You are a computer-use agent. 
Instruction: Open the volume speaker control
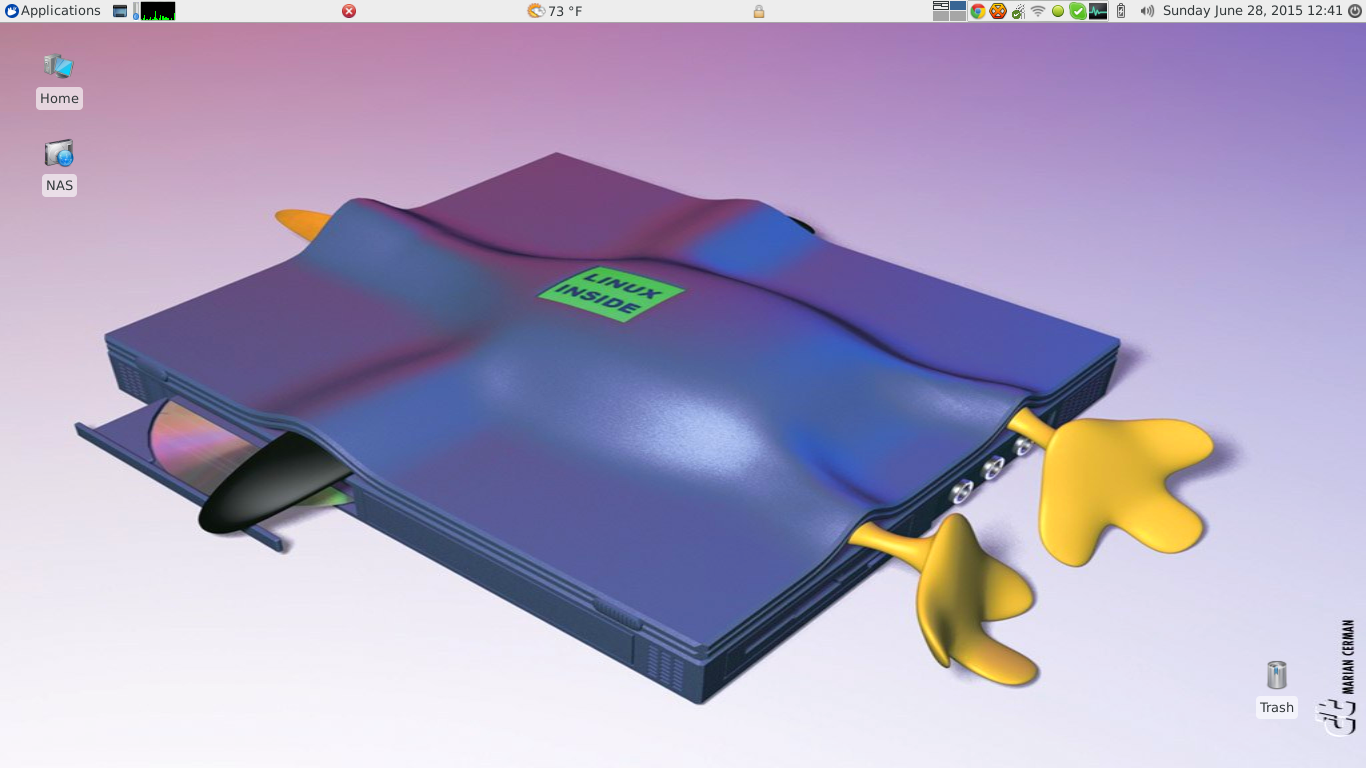click(1146, 11)
